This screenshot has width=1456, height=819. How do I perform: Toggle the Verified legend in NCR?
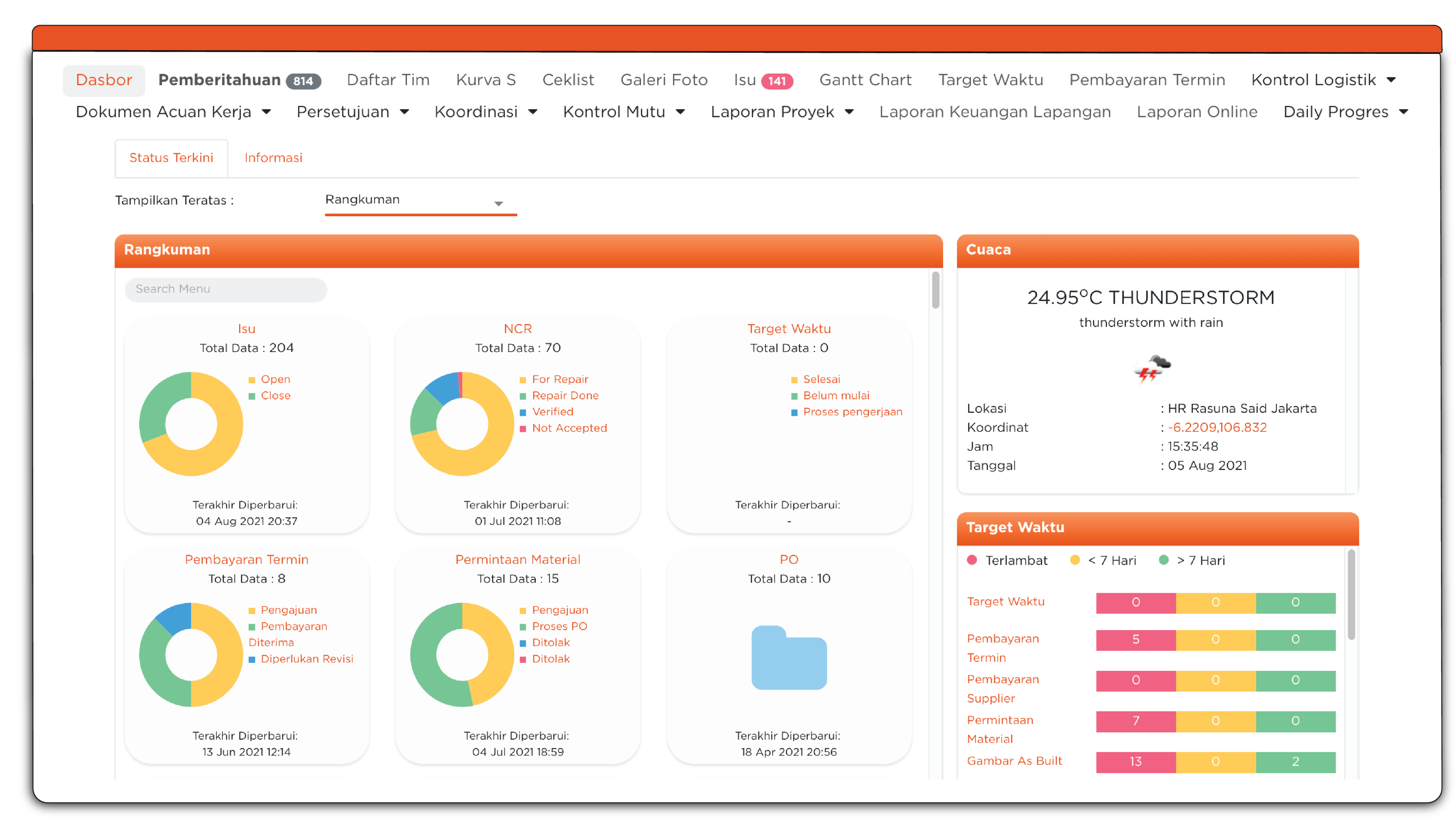pos(547,412)
